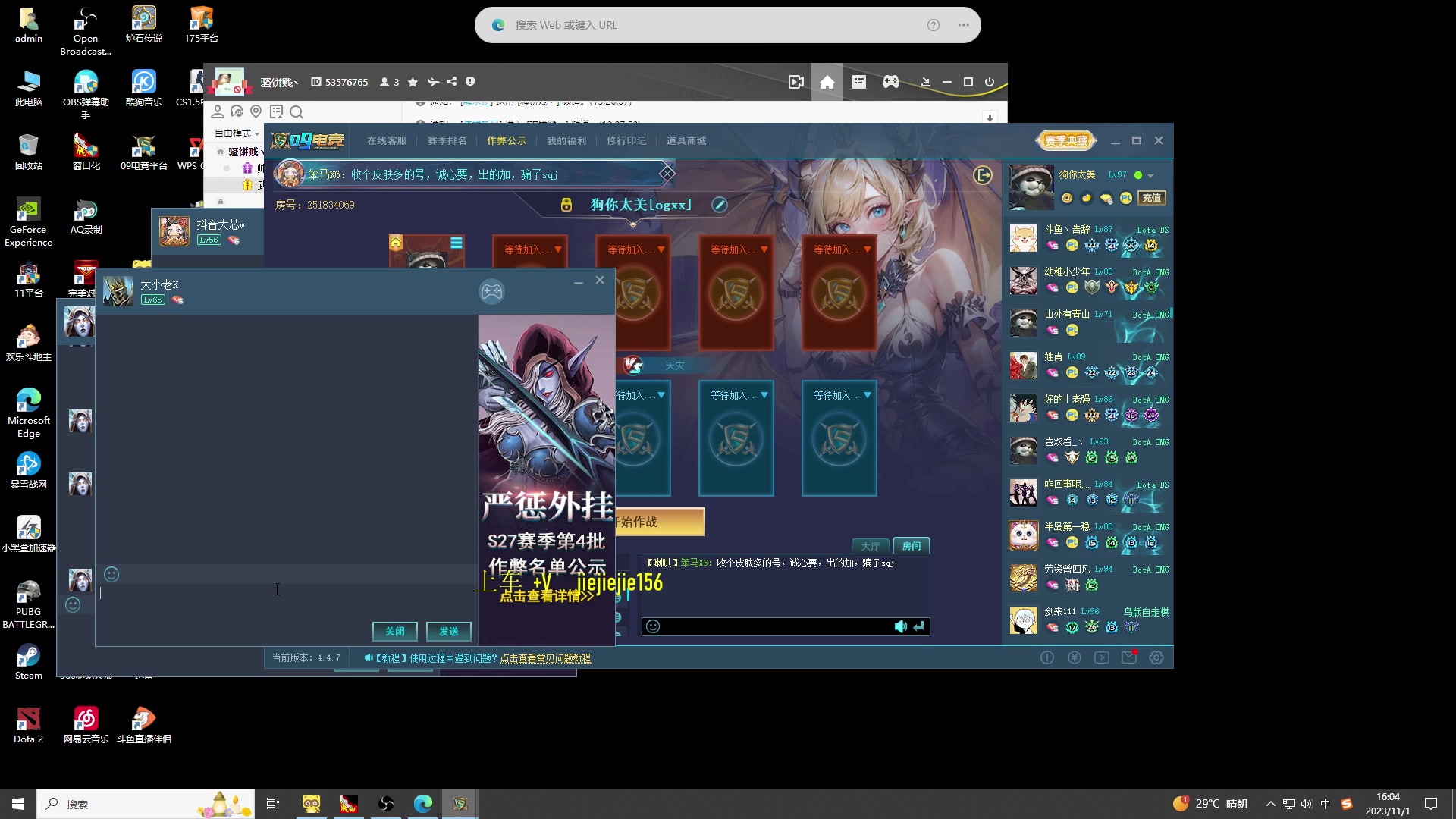This screenshot has height=819, width=1456.
Task: Select player 剑来111 in the player list
Action: click(x=1088, y=620)
